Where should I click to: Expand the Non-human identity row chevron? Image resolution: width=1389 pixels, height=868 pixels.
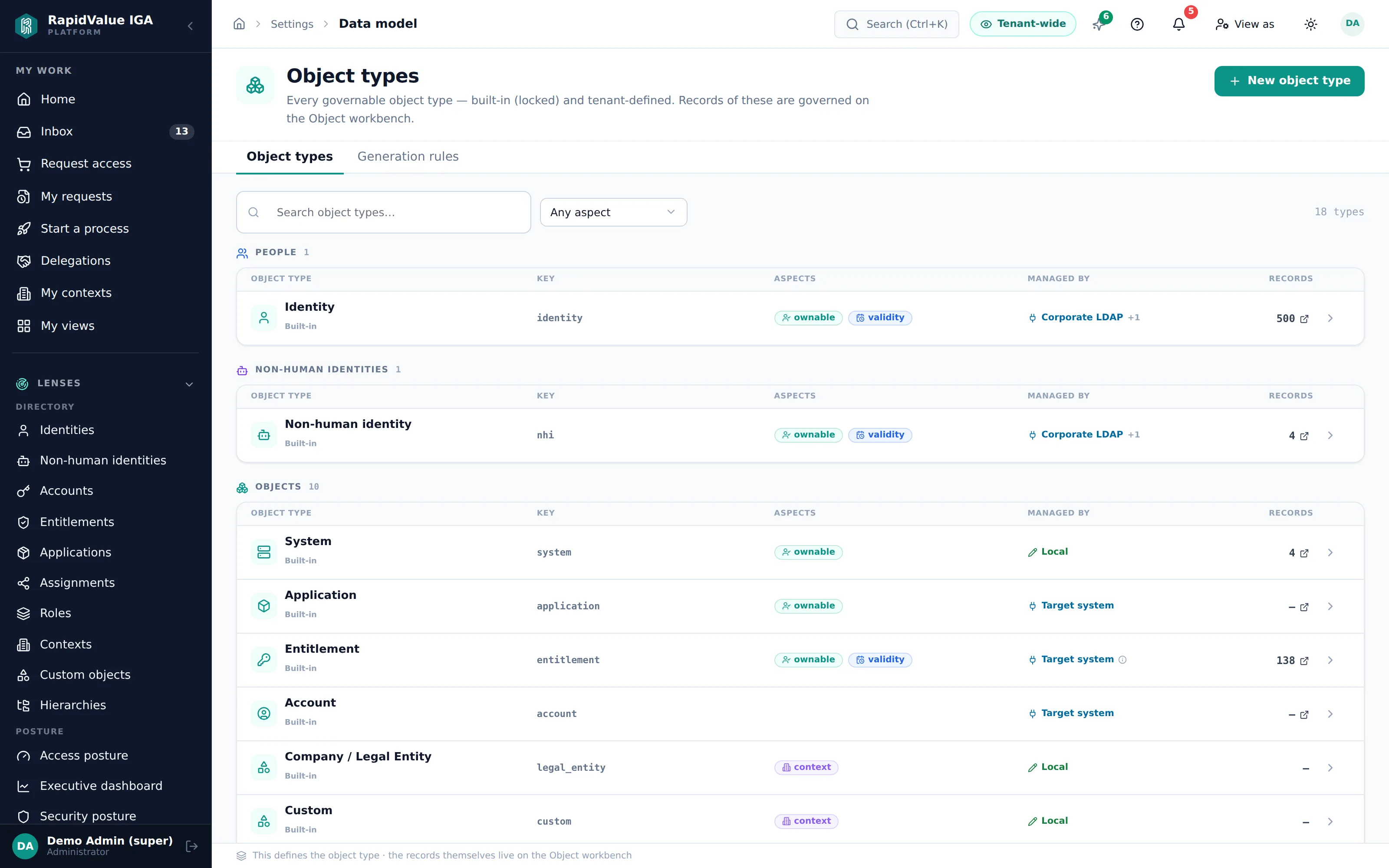[x=1330, y=435]
